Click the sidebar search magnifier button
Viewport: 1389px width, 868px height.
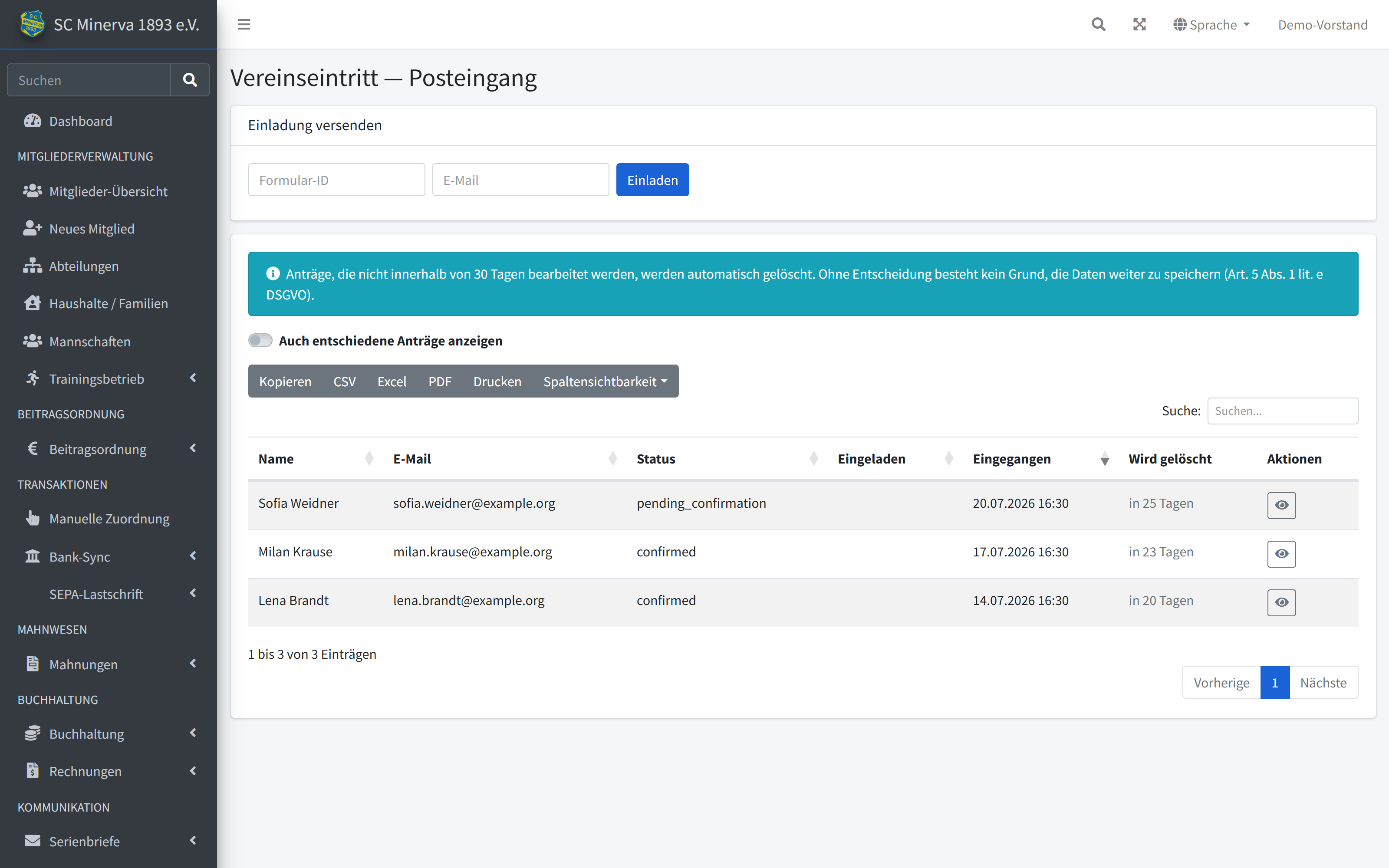190,80
